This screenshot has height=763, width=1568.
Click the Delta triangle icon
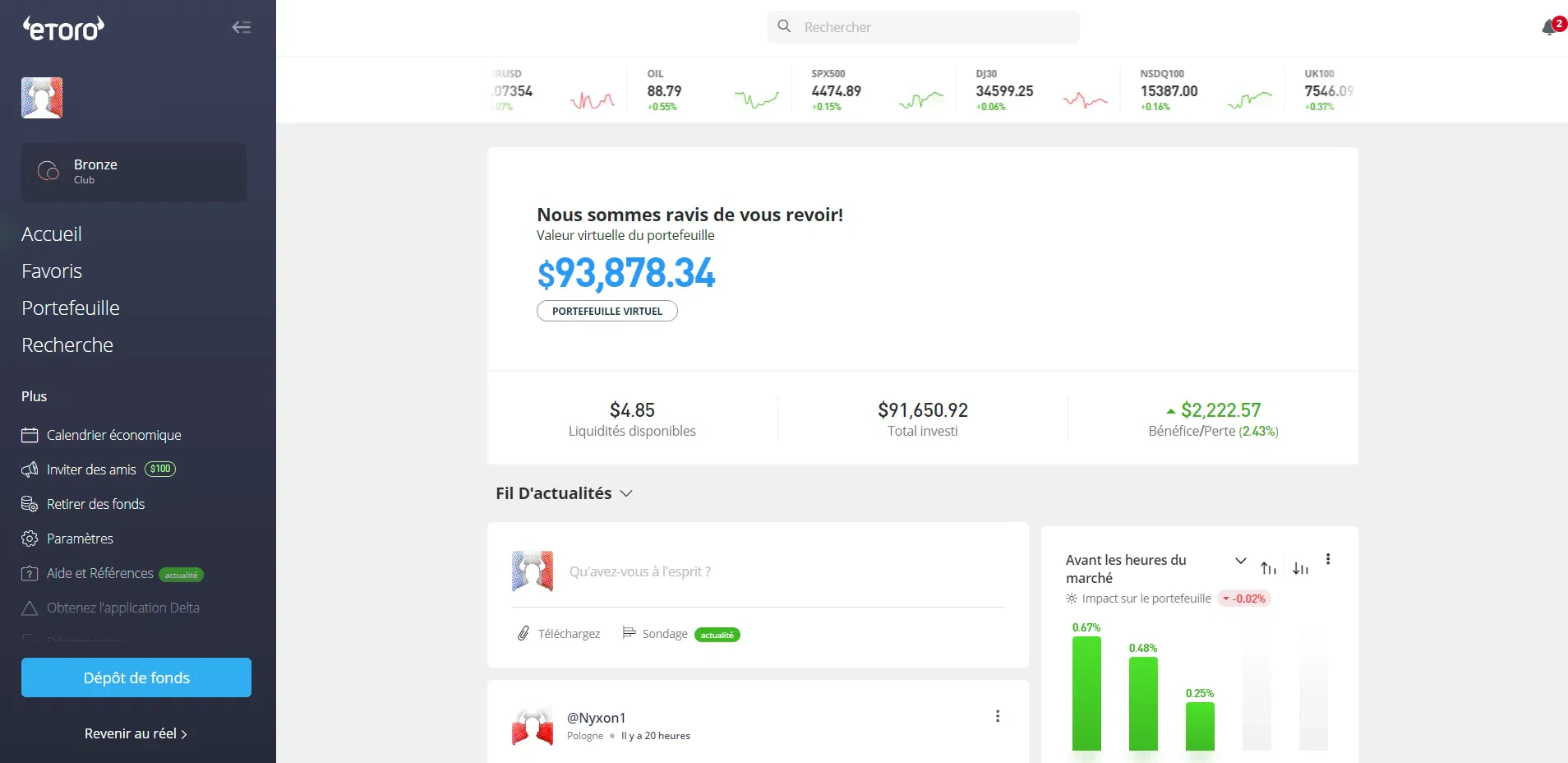[30, 608]
